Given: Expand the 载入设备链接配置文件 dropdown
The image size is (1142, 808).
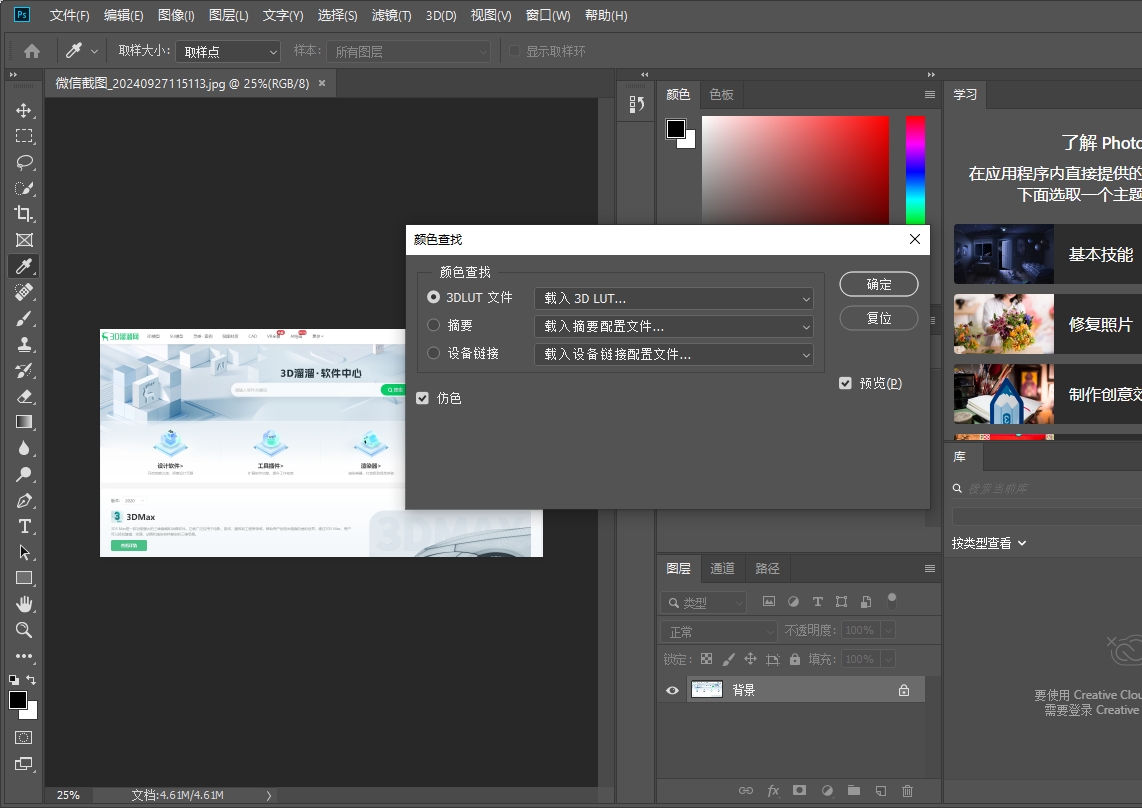Looking at the screenshot, I should tap(673, 354).
